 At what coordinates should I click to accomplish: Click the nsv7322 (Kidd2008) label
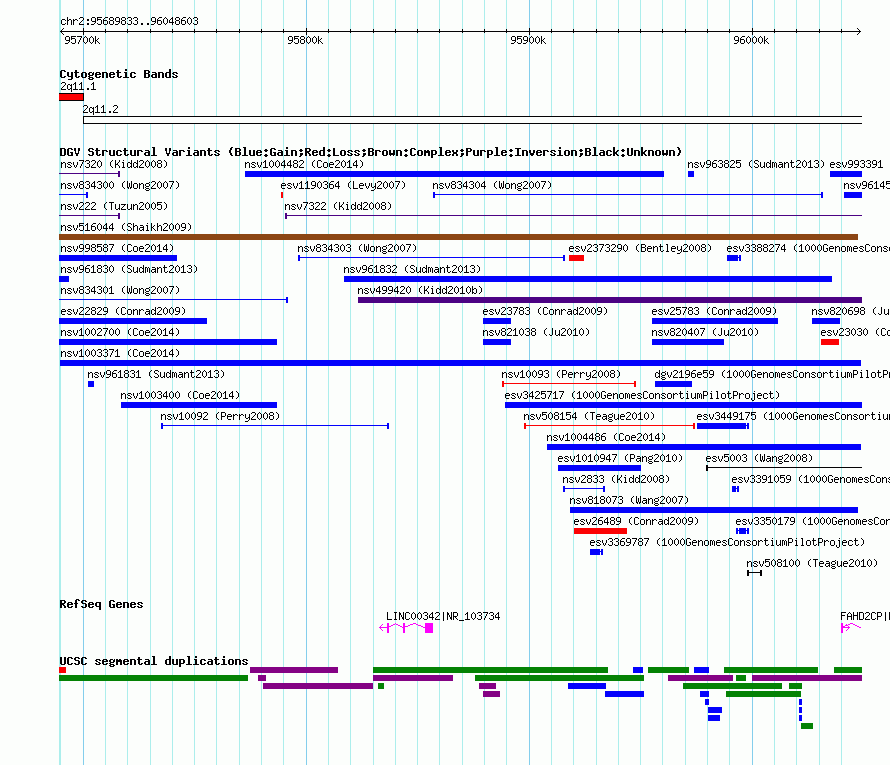(x=338, y=206)
